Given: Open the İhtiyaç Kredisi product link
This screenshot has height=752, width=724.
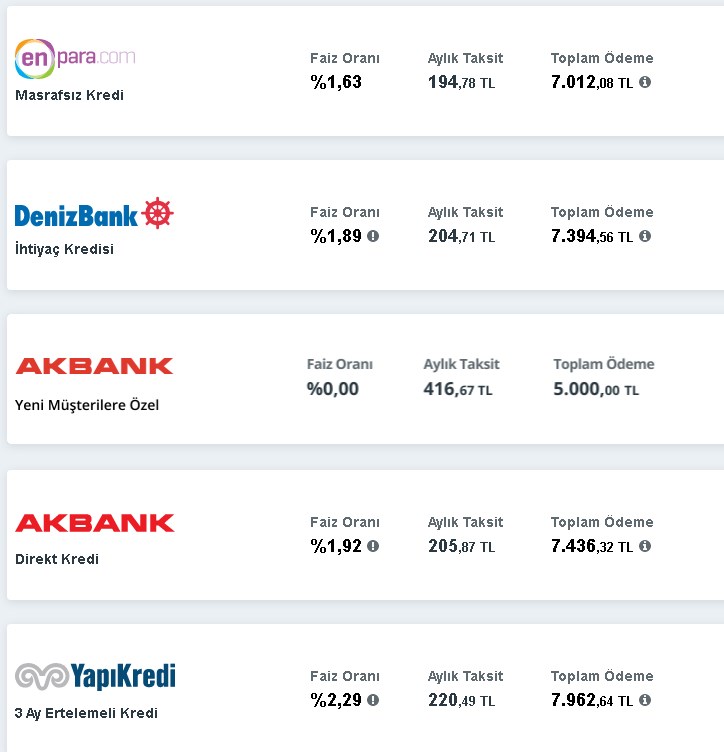Looking at the screenshot, I should click(x=64, y=250).
